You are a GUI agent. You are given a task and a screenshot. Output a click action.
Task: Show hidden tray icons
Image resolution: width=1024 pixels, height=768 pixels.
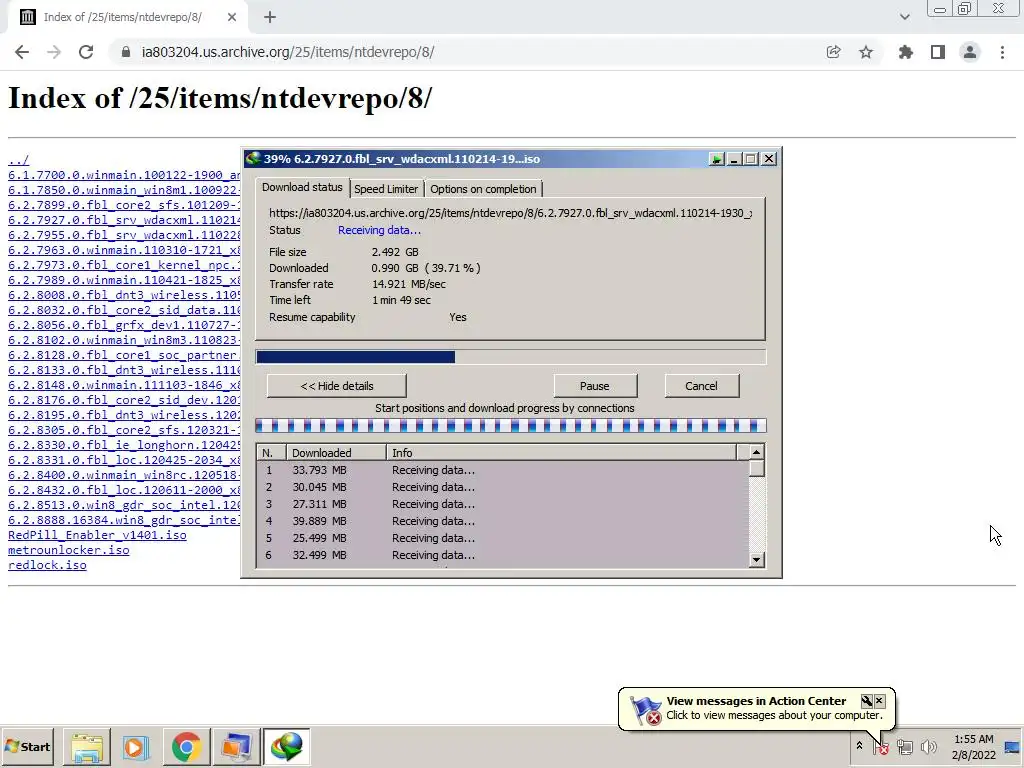click(859, 746)
